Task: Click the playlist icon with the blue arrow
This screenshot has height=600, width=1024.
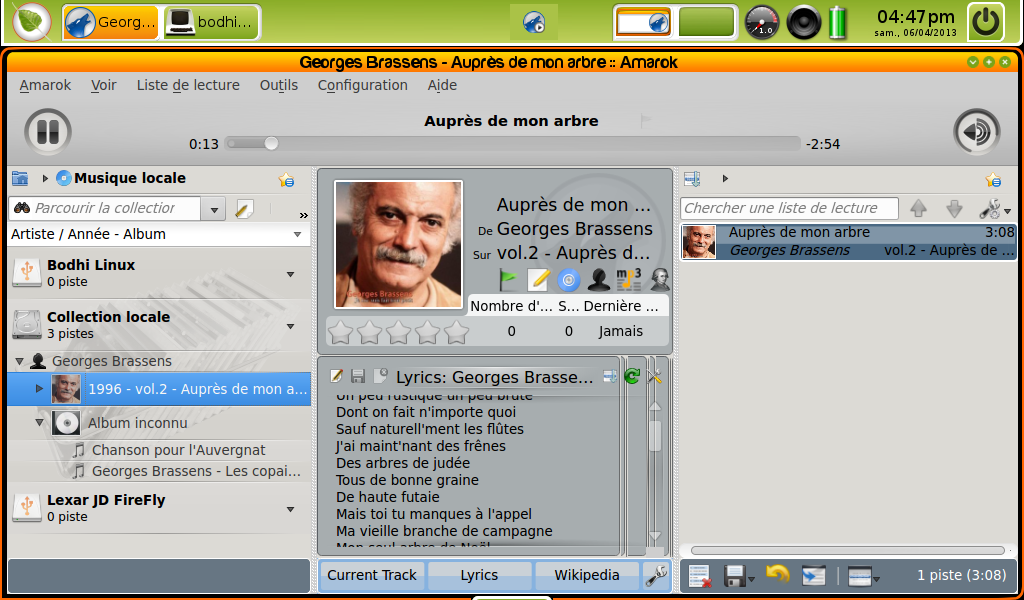Action: click(x=814, y=576)
